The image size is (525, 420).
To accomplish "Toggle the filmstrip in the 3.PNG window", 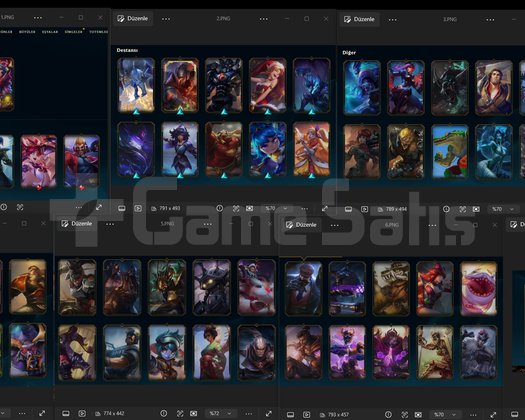I will tap(348, 209).
